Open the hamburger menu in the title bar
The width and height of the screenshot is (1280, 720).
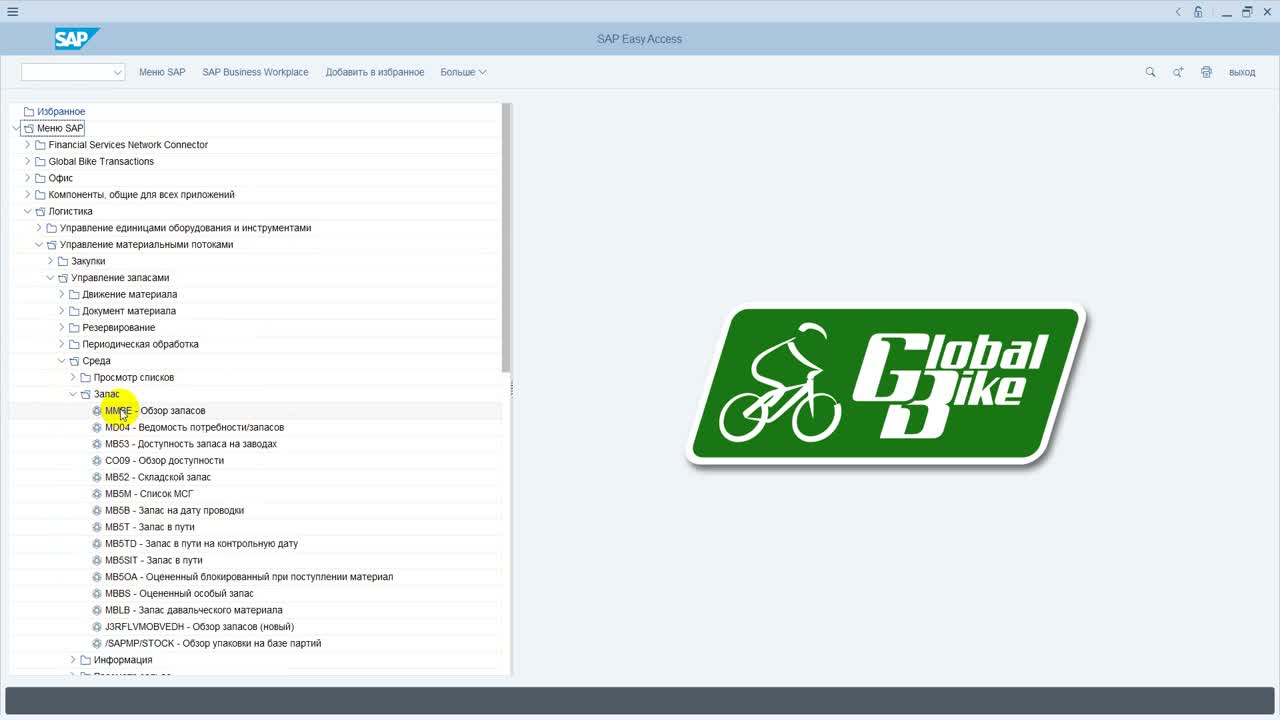click(x=12, y=12)
